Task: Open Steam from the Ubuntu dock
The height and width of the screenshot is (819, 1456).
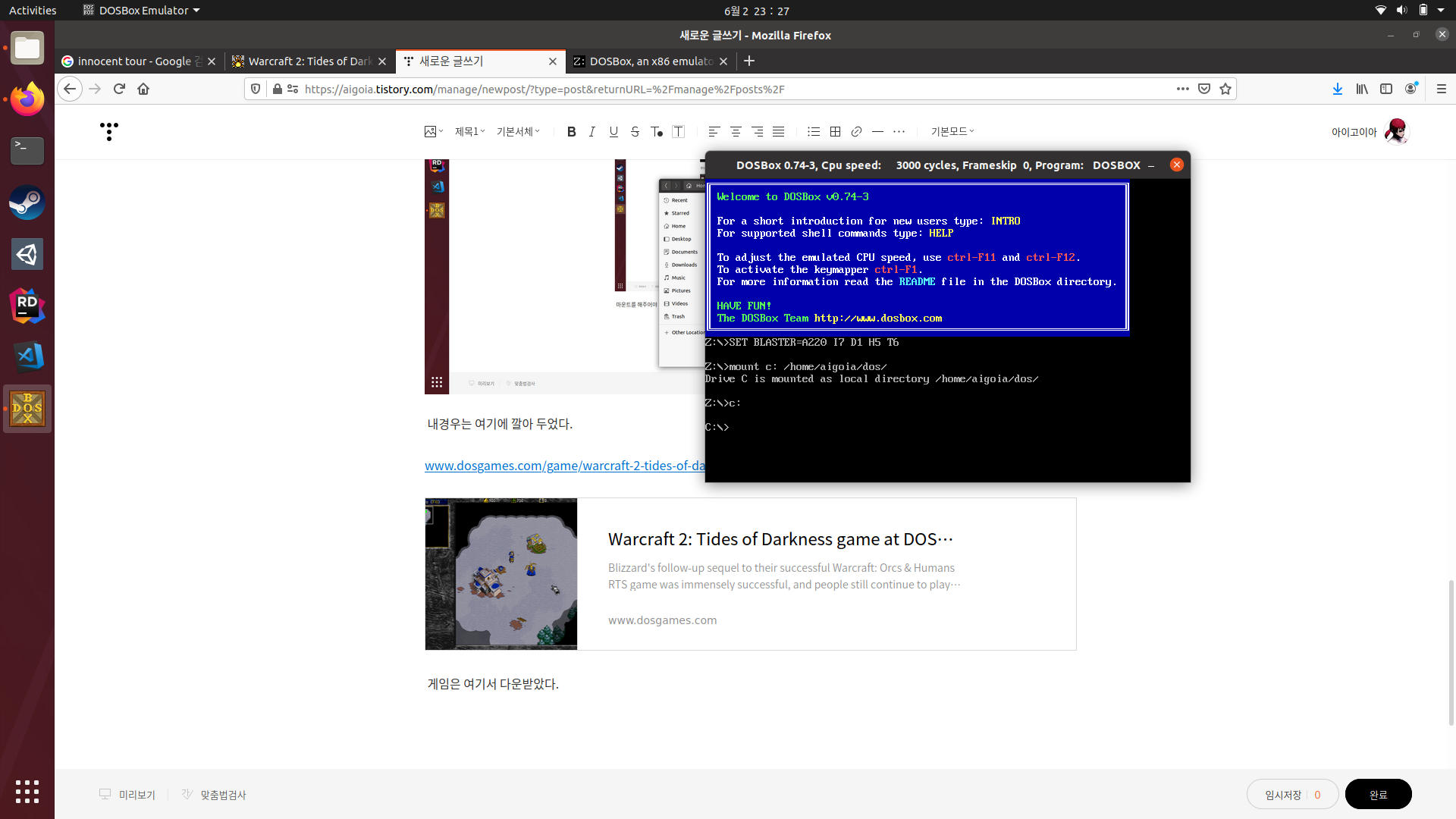Action: tap(27, 202)
